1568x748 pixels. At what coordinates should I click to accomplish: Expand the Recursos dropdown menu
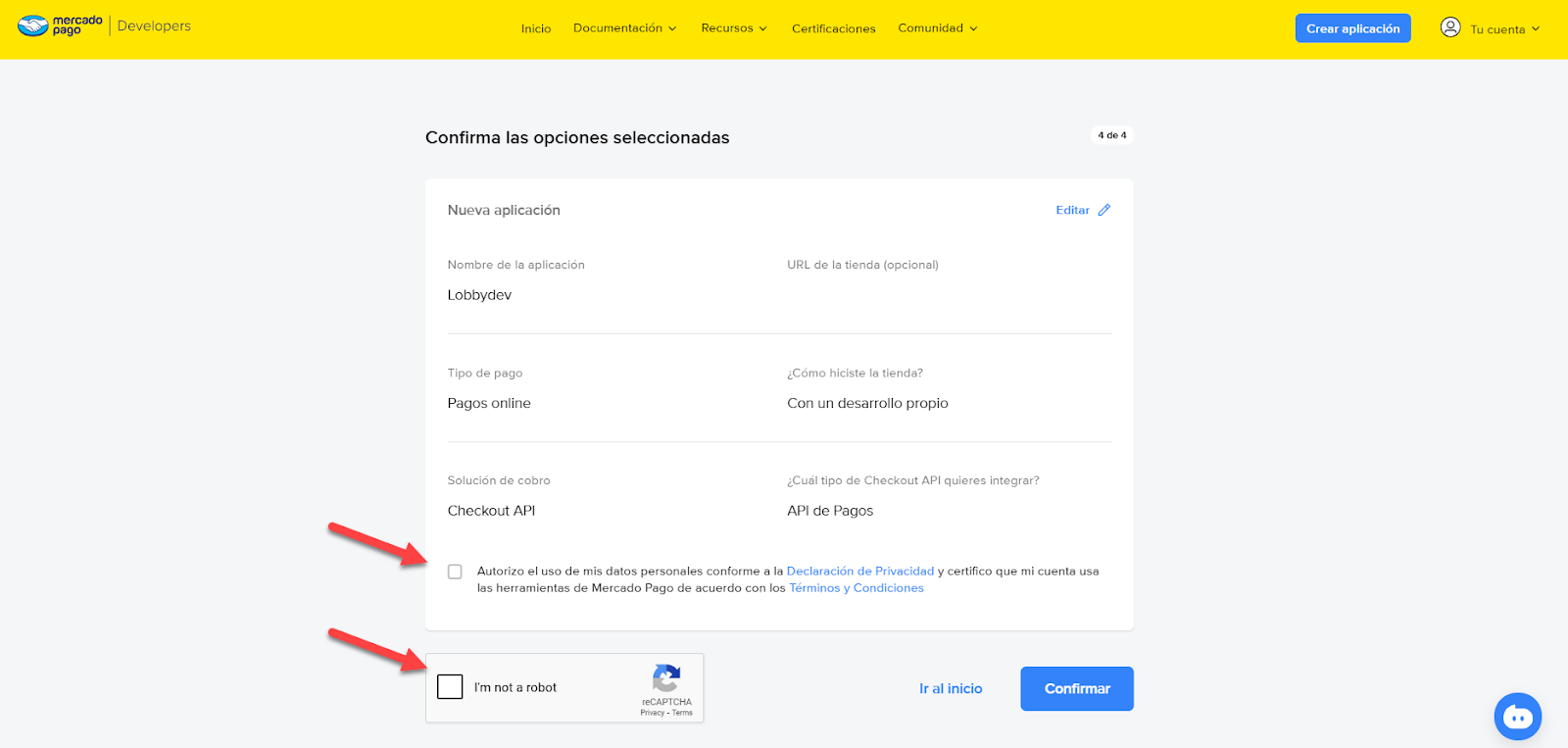[x=733, y=28]
